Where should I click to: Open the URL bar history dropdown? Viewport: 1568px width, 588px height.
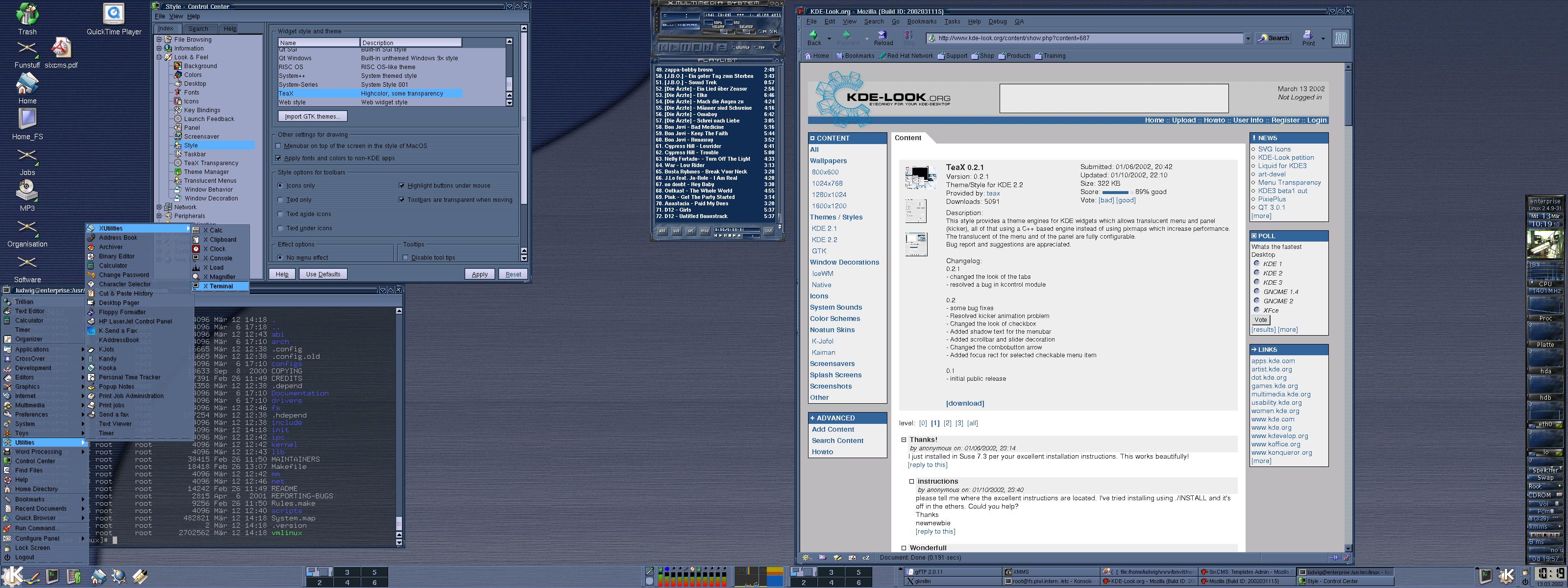(1248, 38)
